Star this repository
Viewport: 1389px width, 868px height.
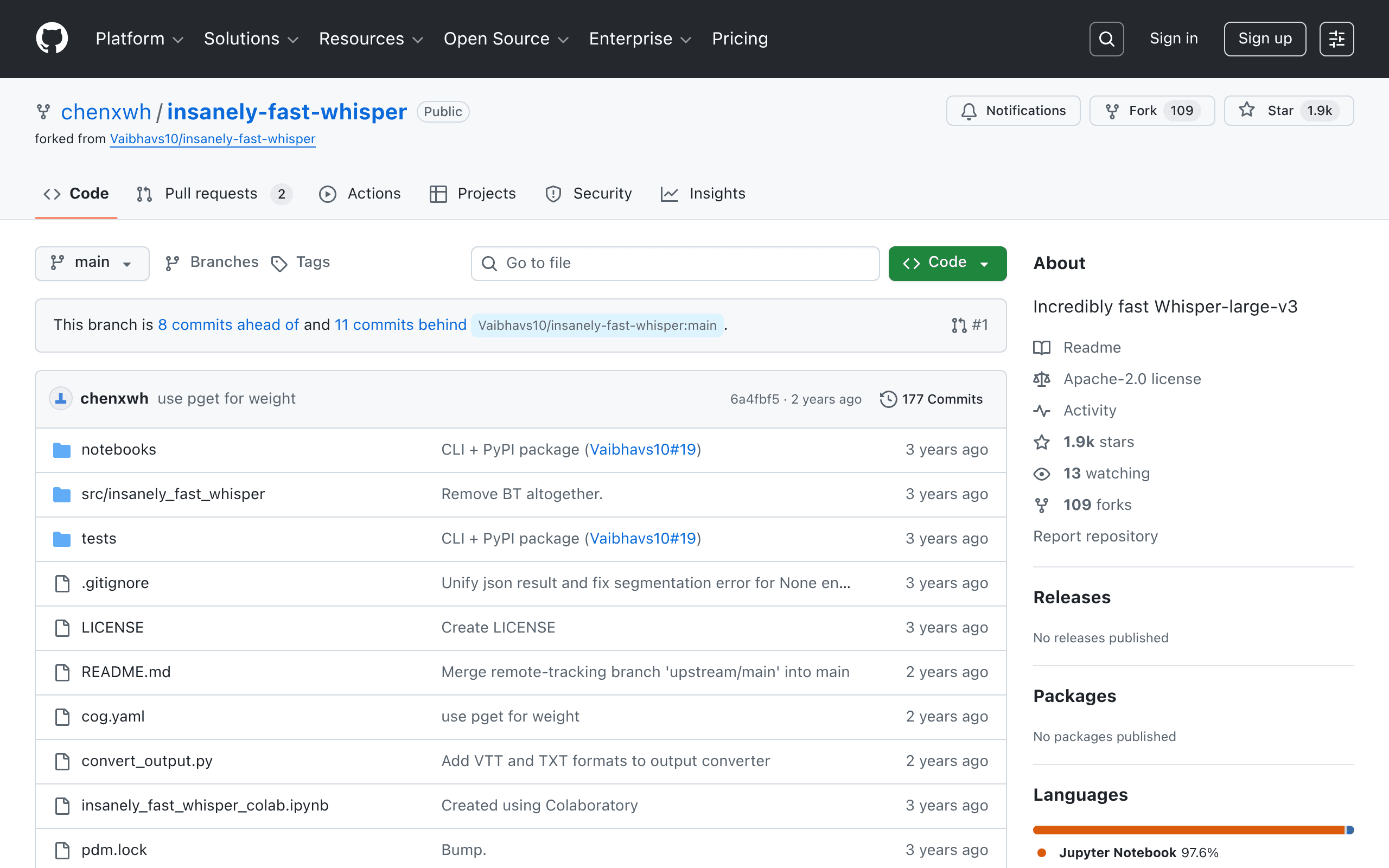(1289, 111)
